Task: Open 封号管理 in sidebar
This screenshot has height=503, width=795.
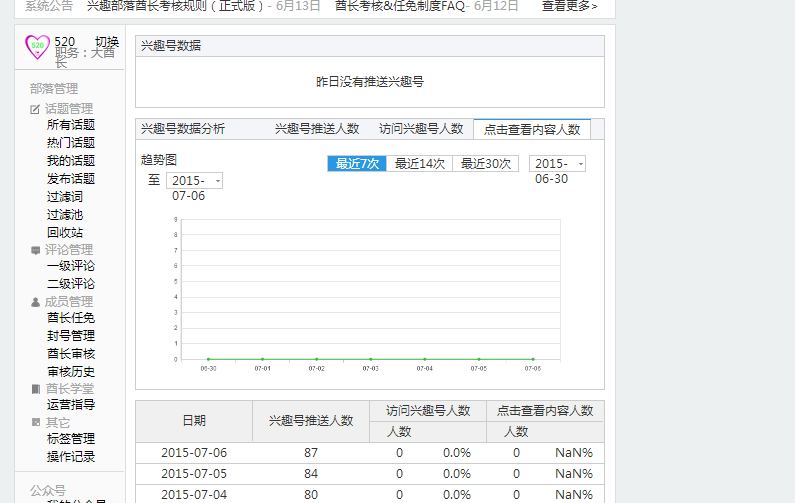Action: coord(71,336)
